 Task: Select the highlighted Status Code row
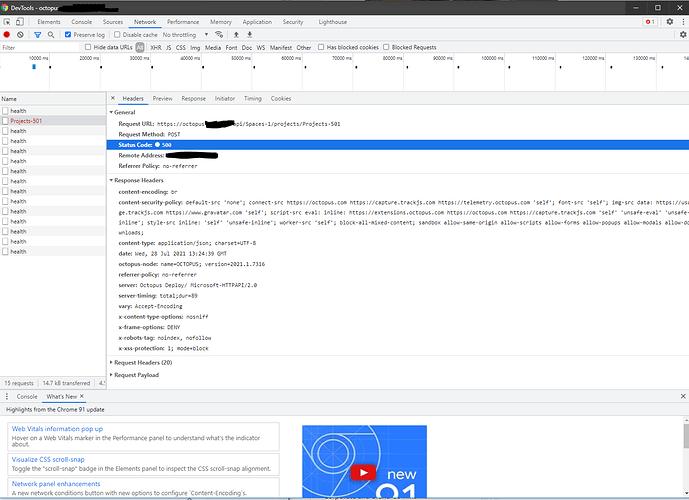point(398,145)
